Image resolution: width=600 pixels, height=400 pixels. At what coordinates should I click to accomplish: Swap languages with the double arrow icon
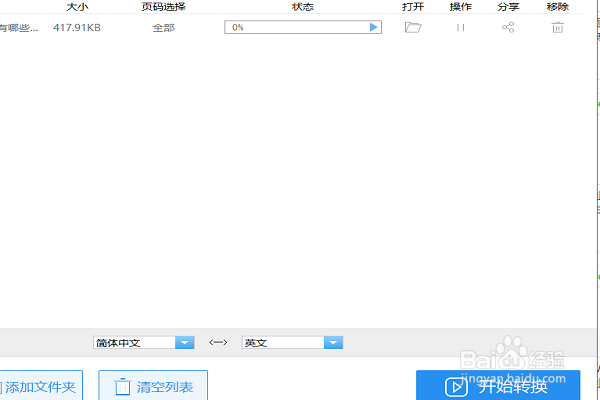[218, 342]
